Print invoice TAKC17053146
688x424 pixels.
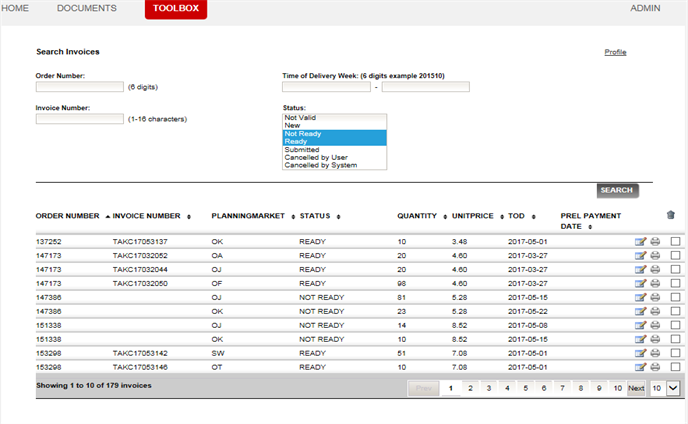655,368
